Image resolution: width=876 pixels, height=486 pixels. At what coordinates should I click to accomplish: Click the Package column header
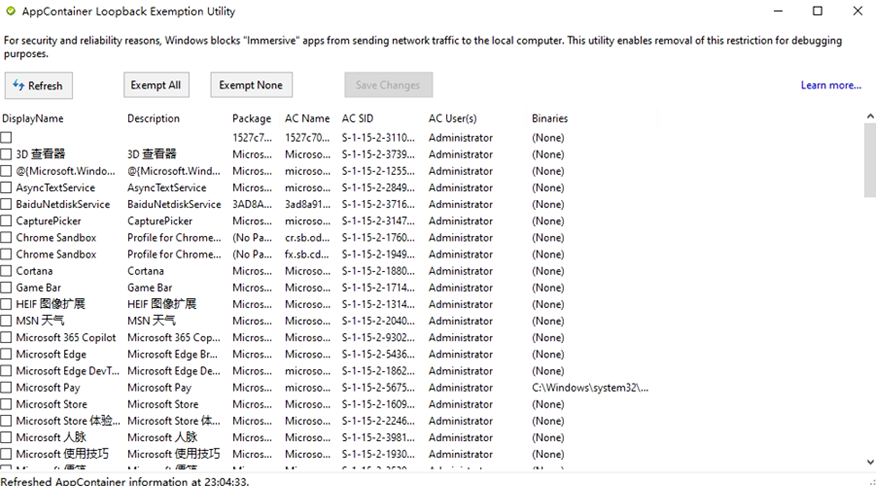[251, 119]
